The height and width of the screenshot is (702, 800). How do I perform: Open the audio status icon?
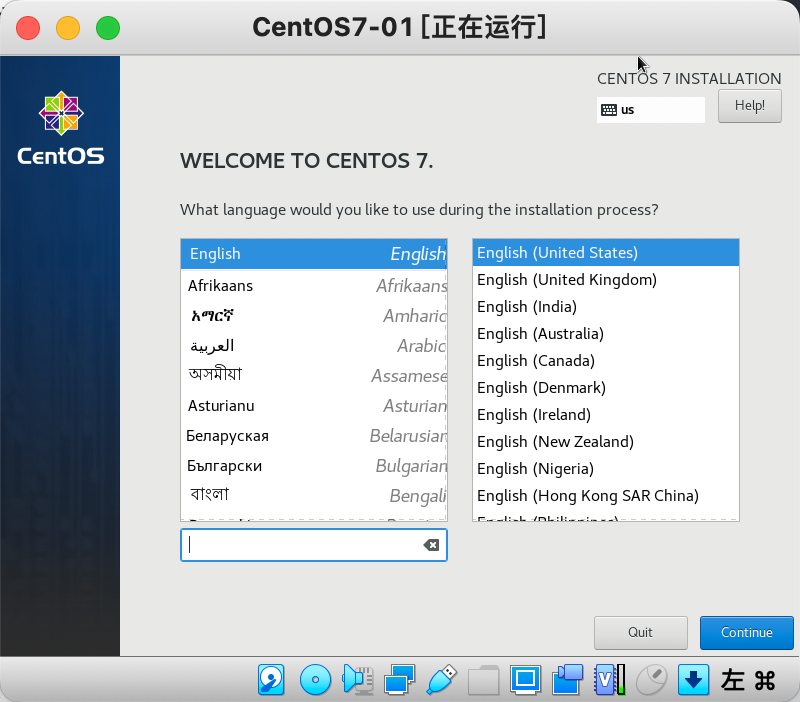358,680
